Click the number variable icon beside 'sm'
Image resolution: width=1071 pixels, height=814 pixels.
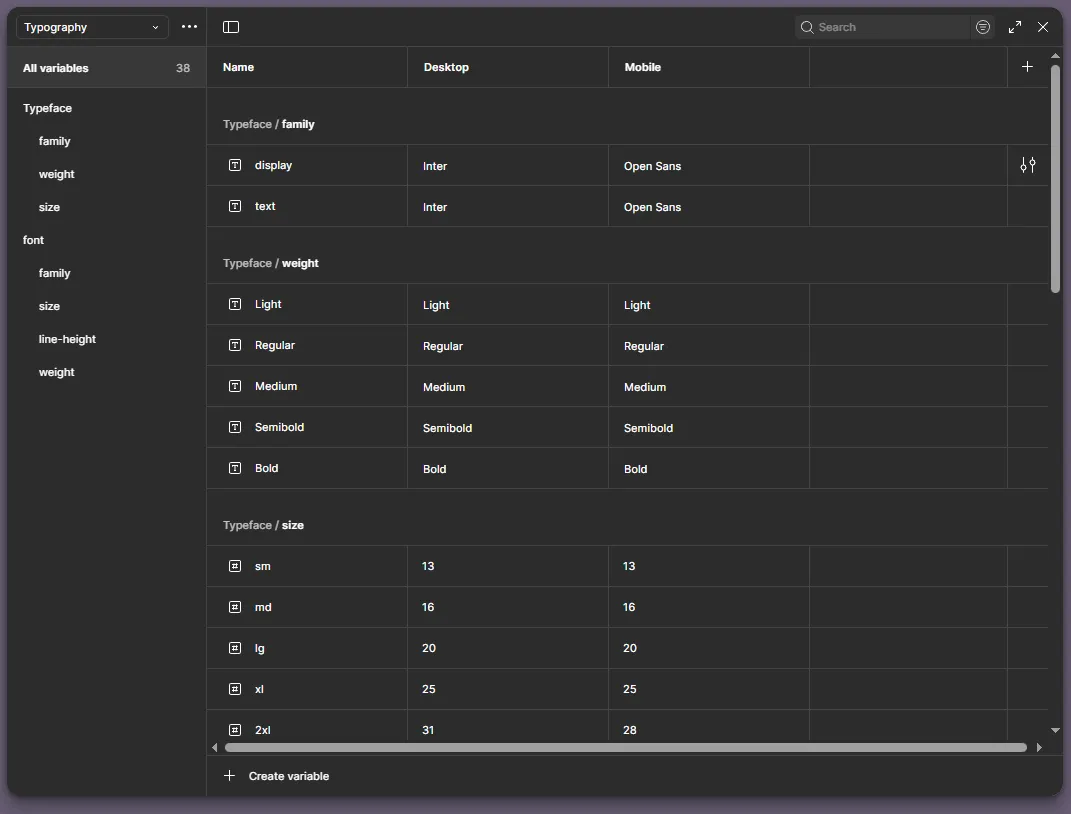click(235, 566)
